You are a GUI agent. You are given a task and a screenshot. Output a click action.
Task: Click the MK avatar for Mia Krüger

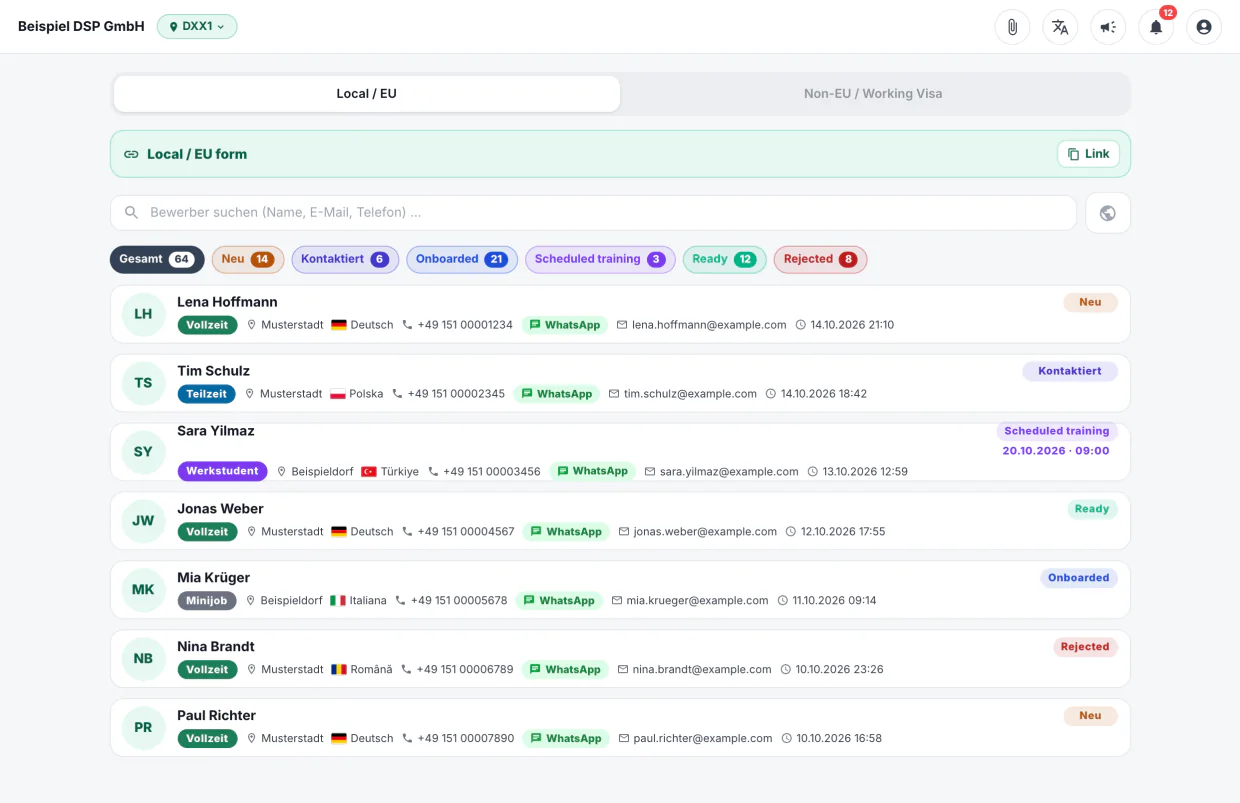click(x=143, y=590)
